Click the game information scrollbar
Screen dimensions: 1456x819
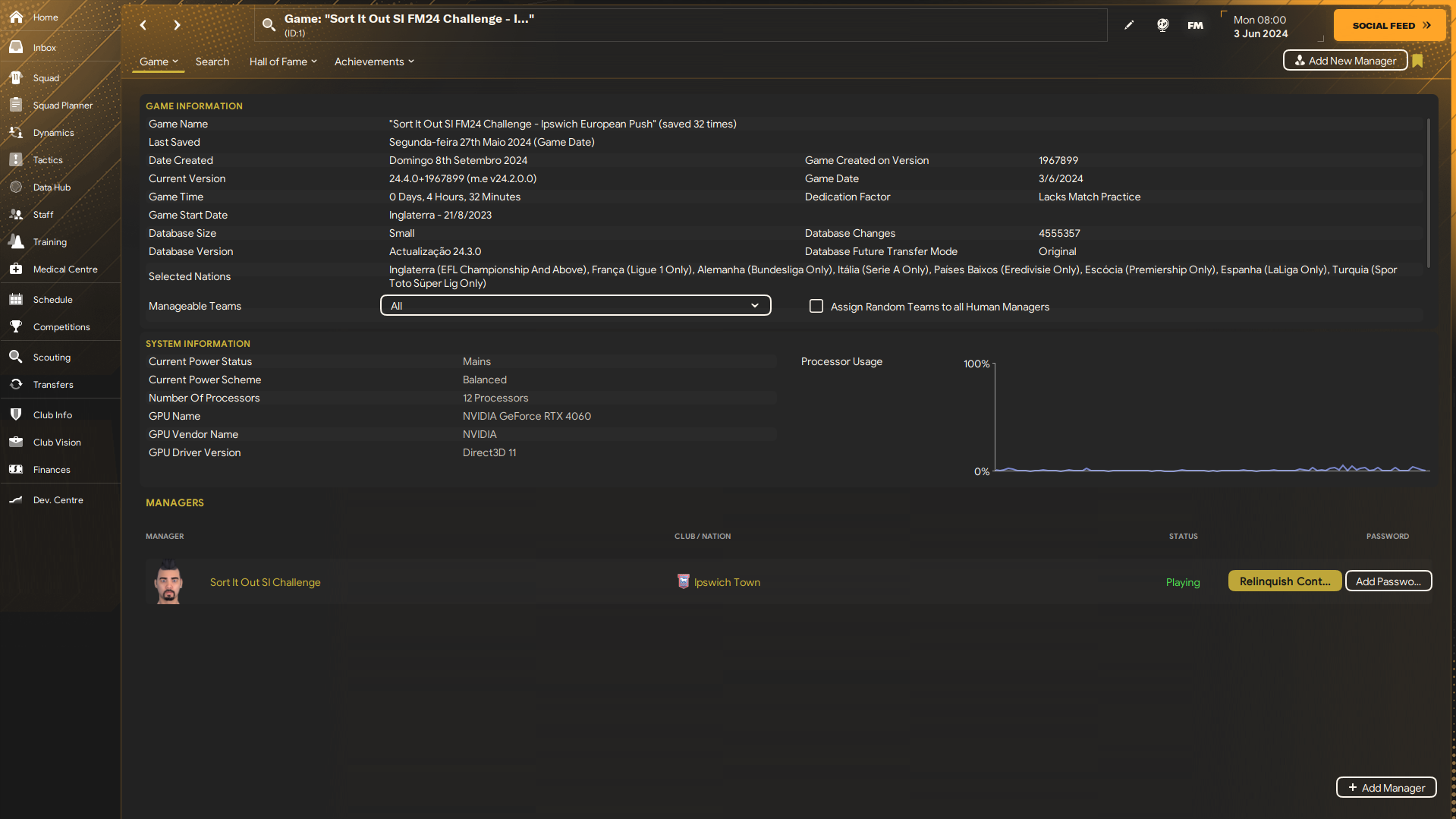[1429, 194]
